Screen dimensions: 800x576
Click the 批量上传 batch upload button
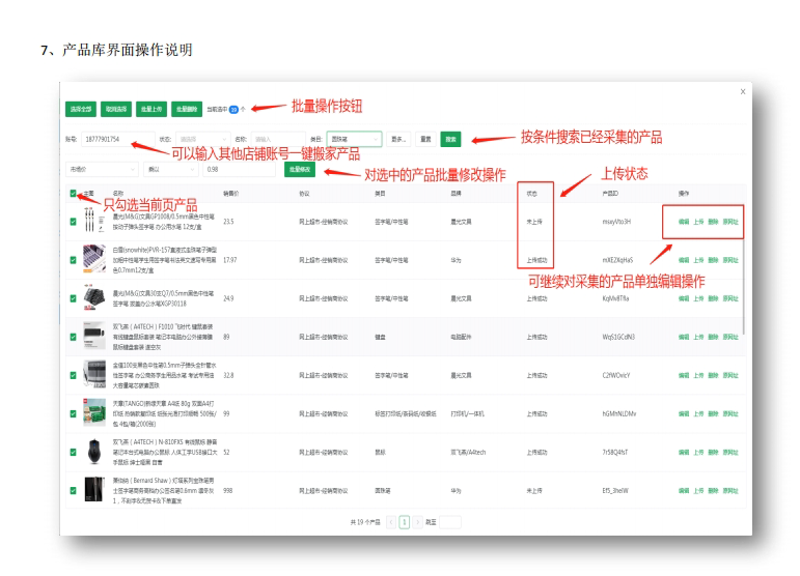point(151,109)
